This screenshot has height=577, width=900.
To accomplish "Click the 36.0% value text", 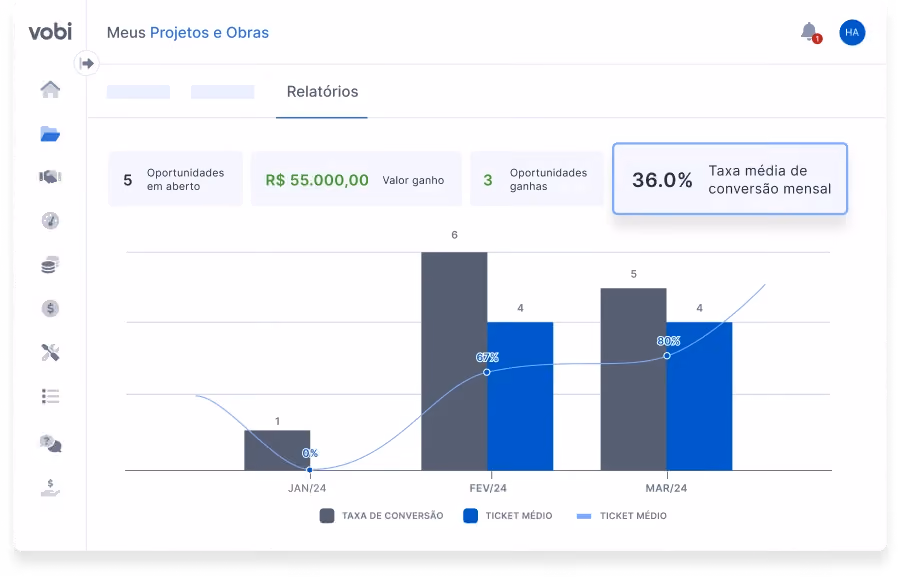I will point(662,180).
